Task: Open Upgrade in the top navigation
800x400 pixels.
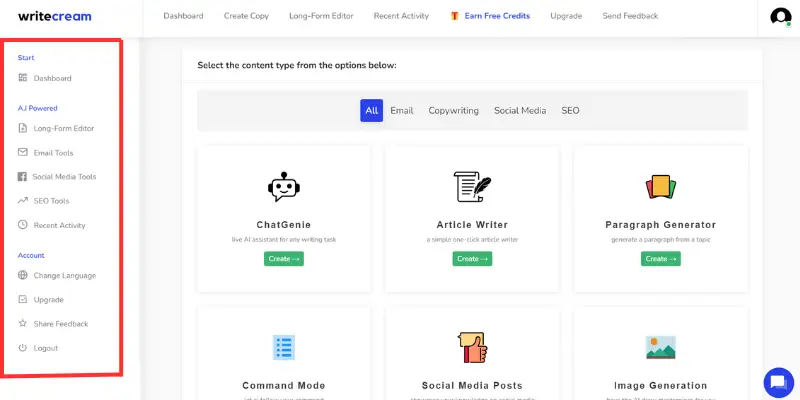Action: click(566, 16)
